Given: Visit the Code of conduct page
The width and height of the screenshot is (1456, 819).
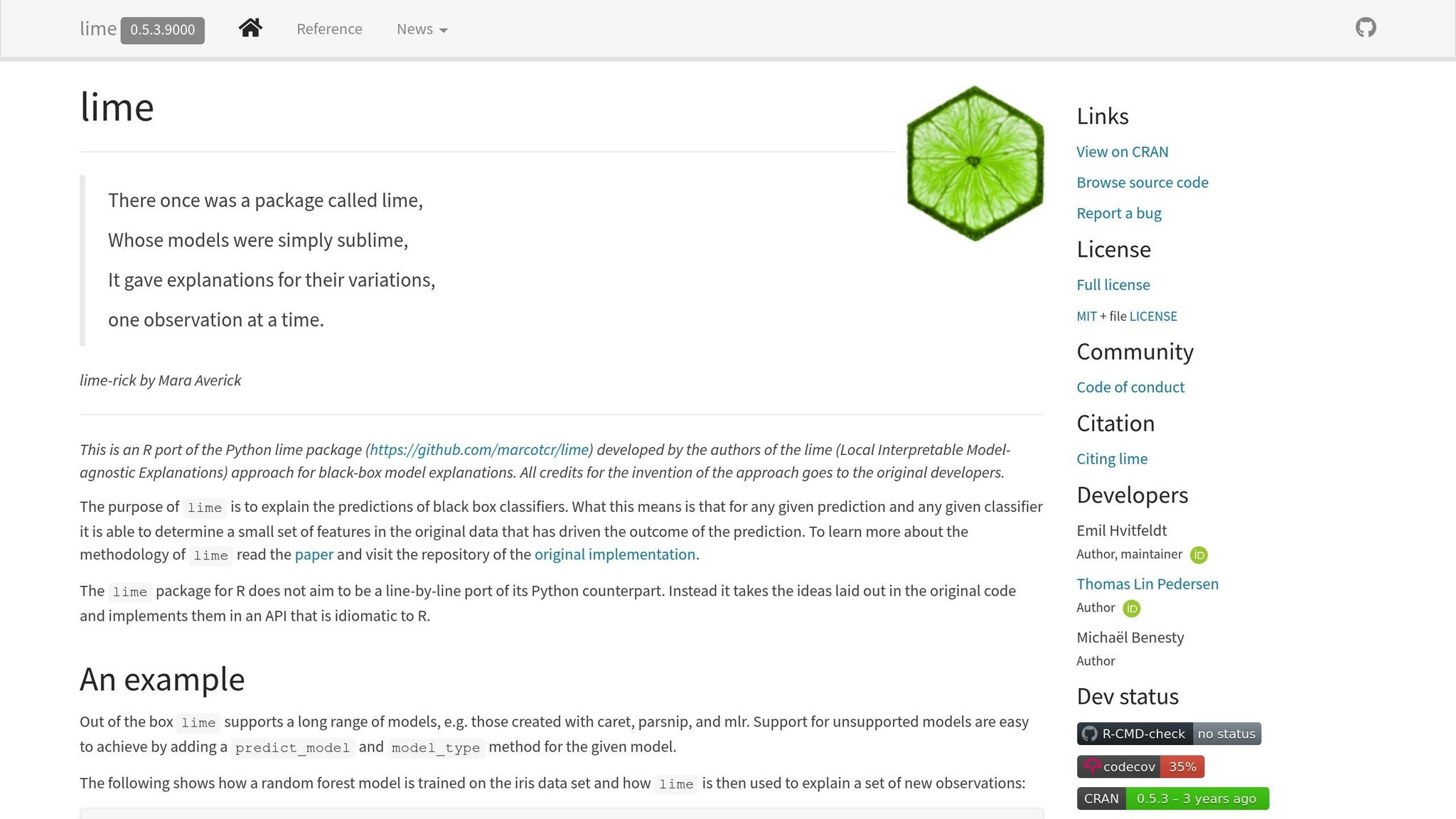Looking at the screenshot, I should (1130, 387).
